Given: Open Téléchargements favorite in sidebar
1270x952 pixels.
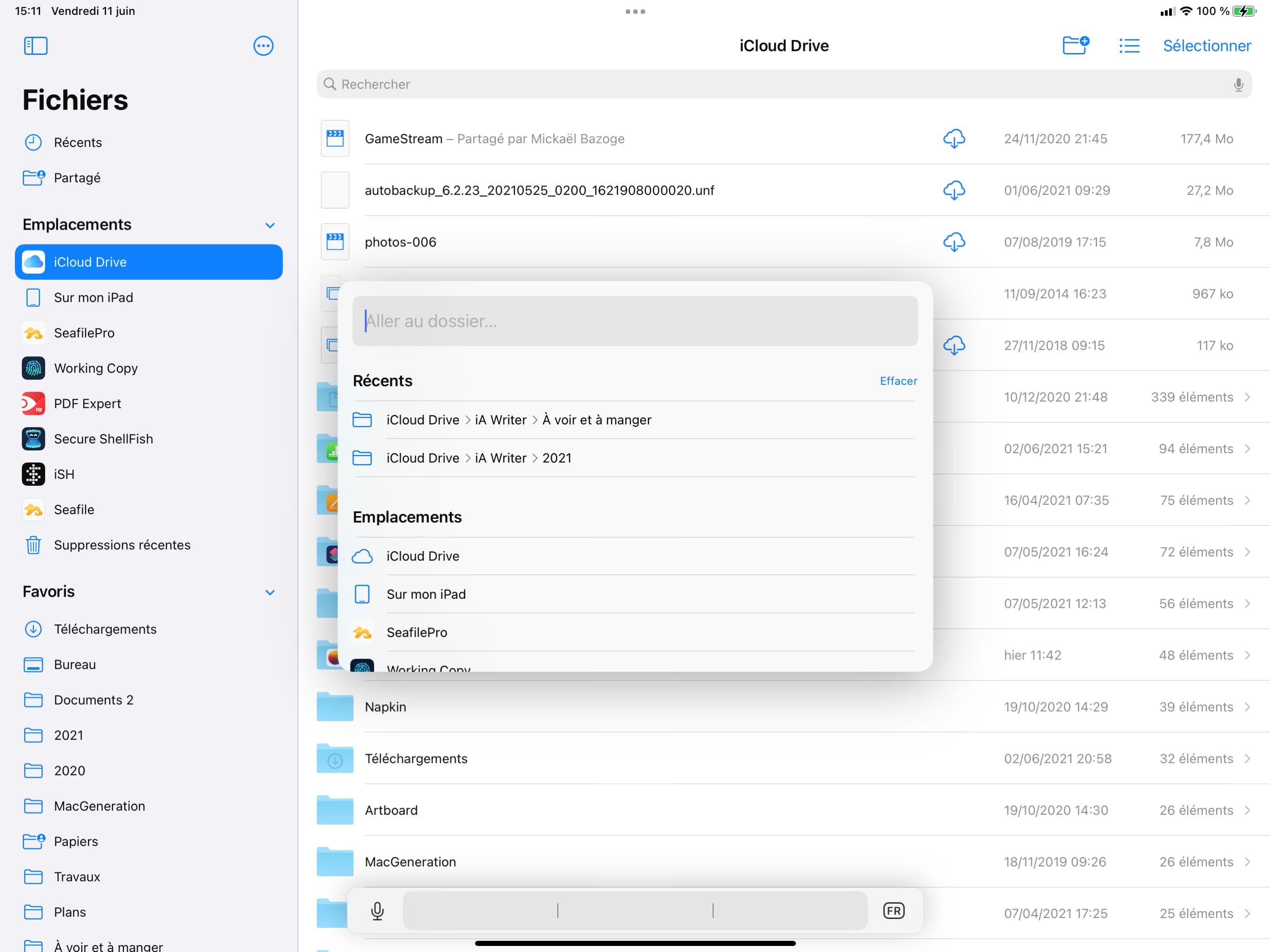Looking at the screenshot, I should point(149,629).
